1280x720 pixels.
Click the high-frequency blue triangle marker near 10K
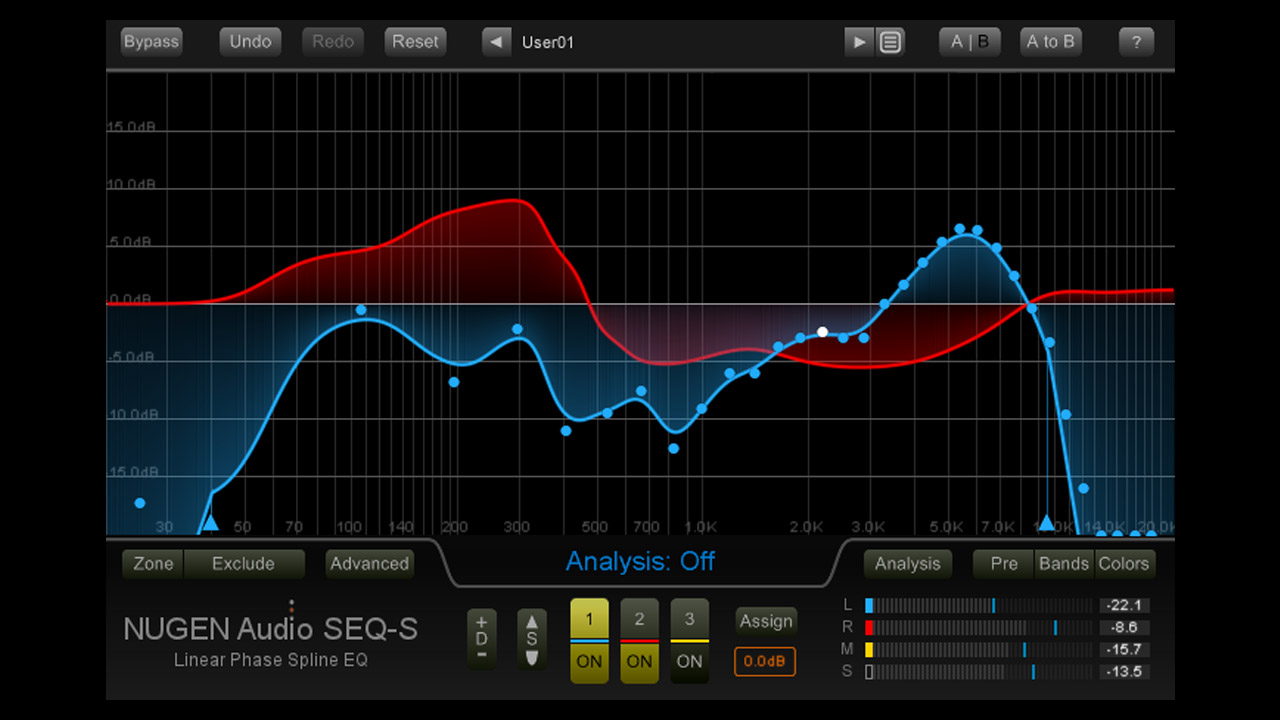(1047, 523)
